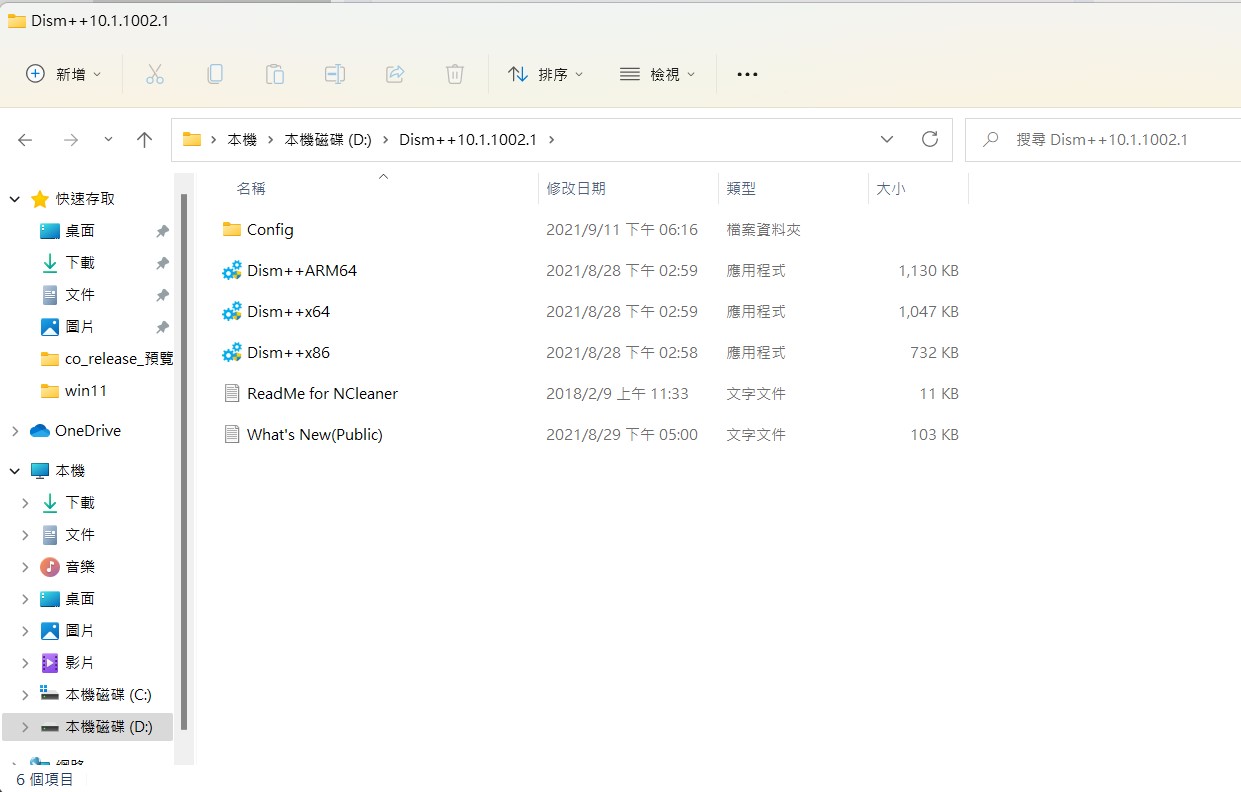Screen dimensions: 1241x792
Task: Collapse the 快速存取 tree node
Action: (15, 199)
